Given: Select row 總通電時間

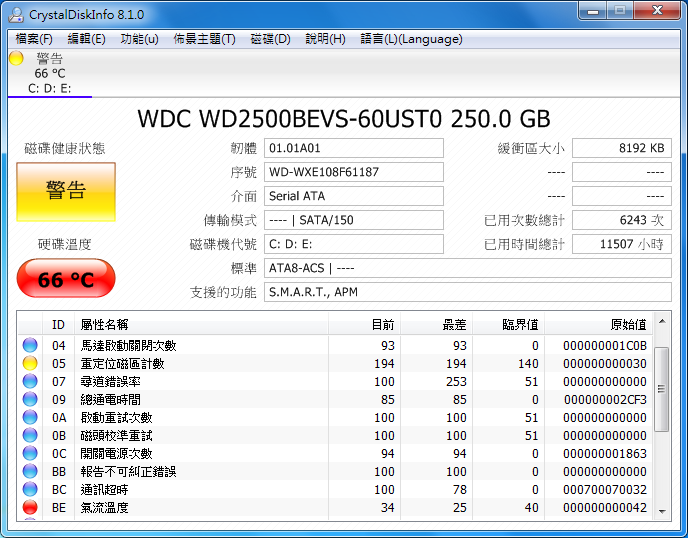Looking at the screenshot, I should pyautogui.click(x=335, y=399).
